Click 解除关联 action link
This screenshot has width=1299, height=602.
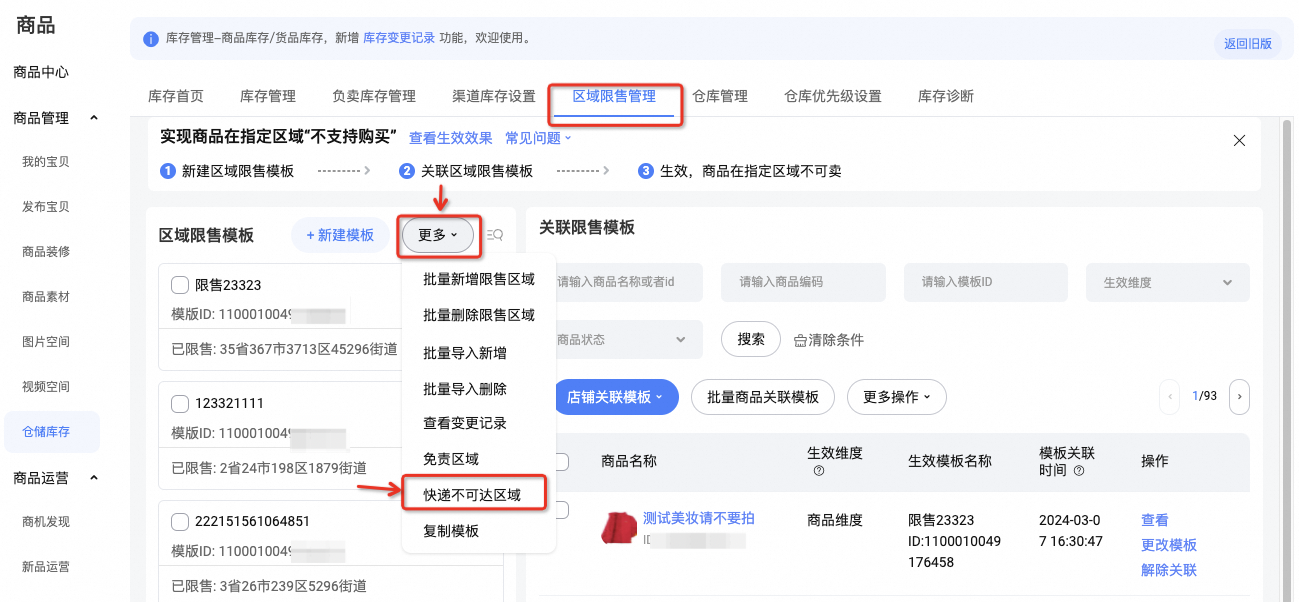(x=1169, y=570)
